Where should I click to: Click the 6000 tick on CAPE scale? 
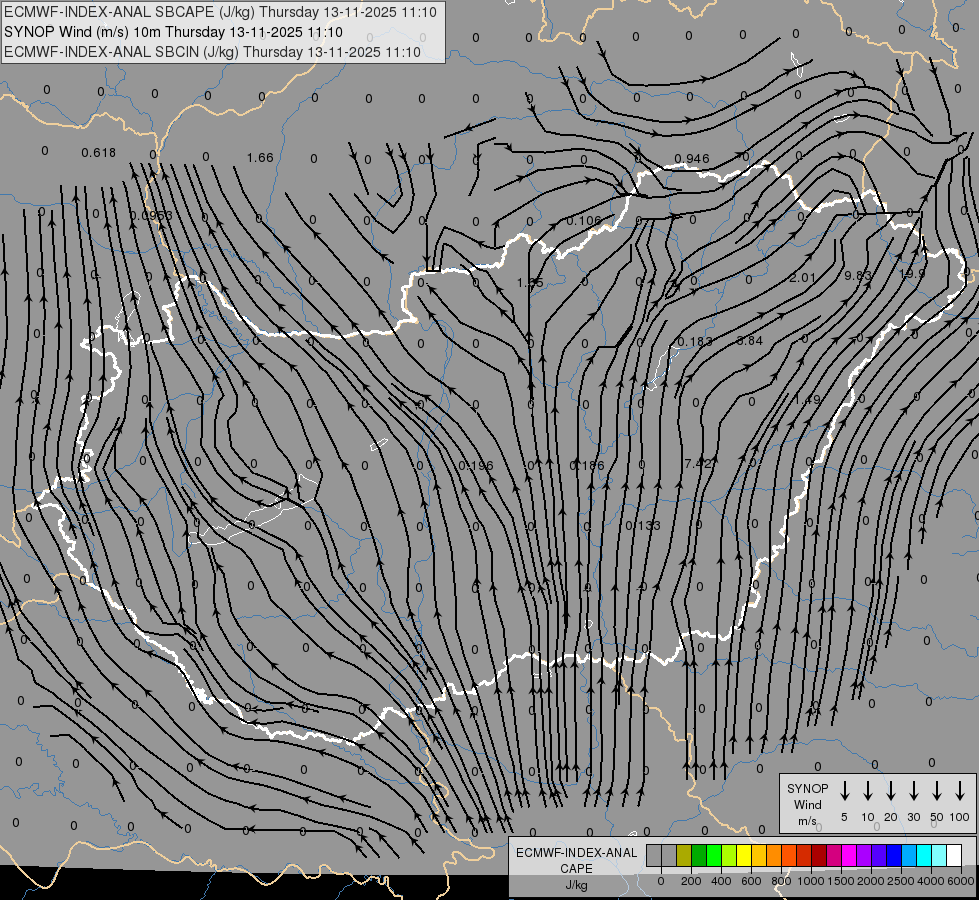click(x=961, y=881)
